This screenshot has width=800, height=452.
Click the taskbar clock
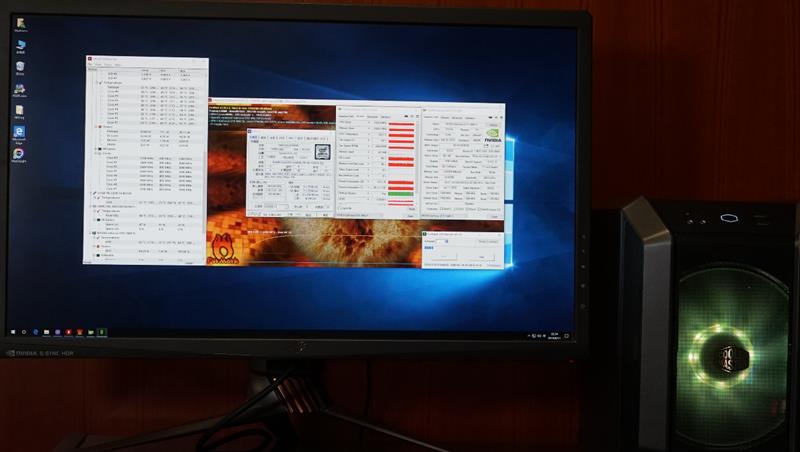(554, 336)
